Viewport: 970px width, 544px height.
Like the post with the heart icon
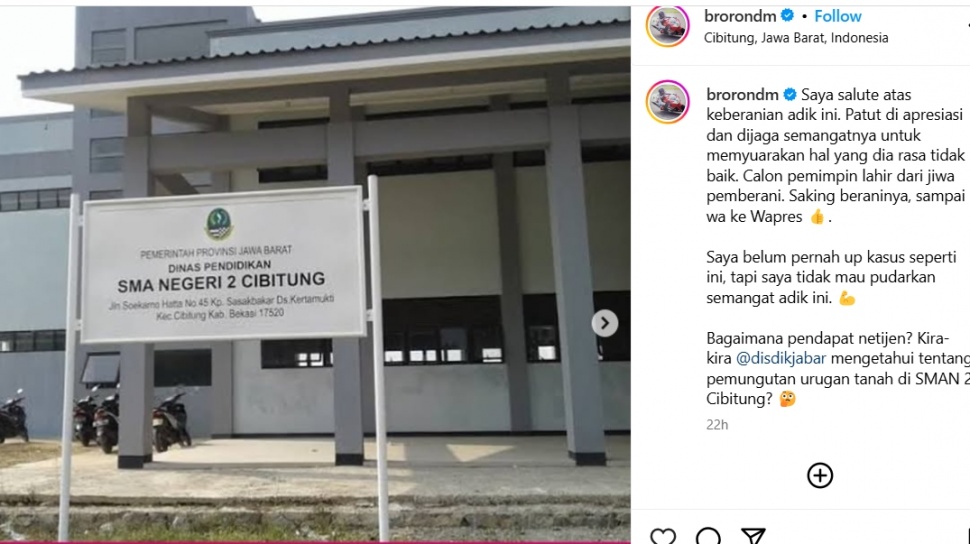(663, 536)
